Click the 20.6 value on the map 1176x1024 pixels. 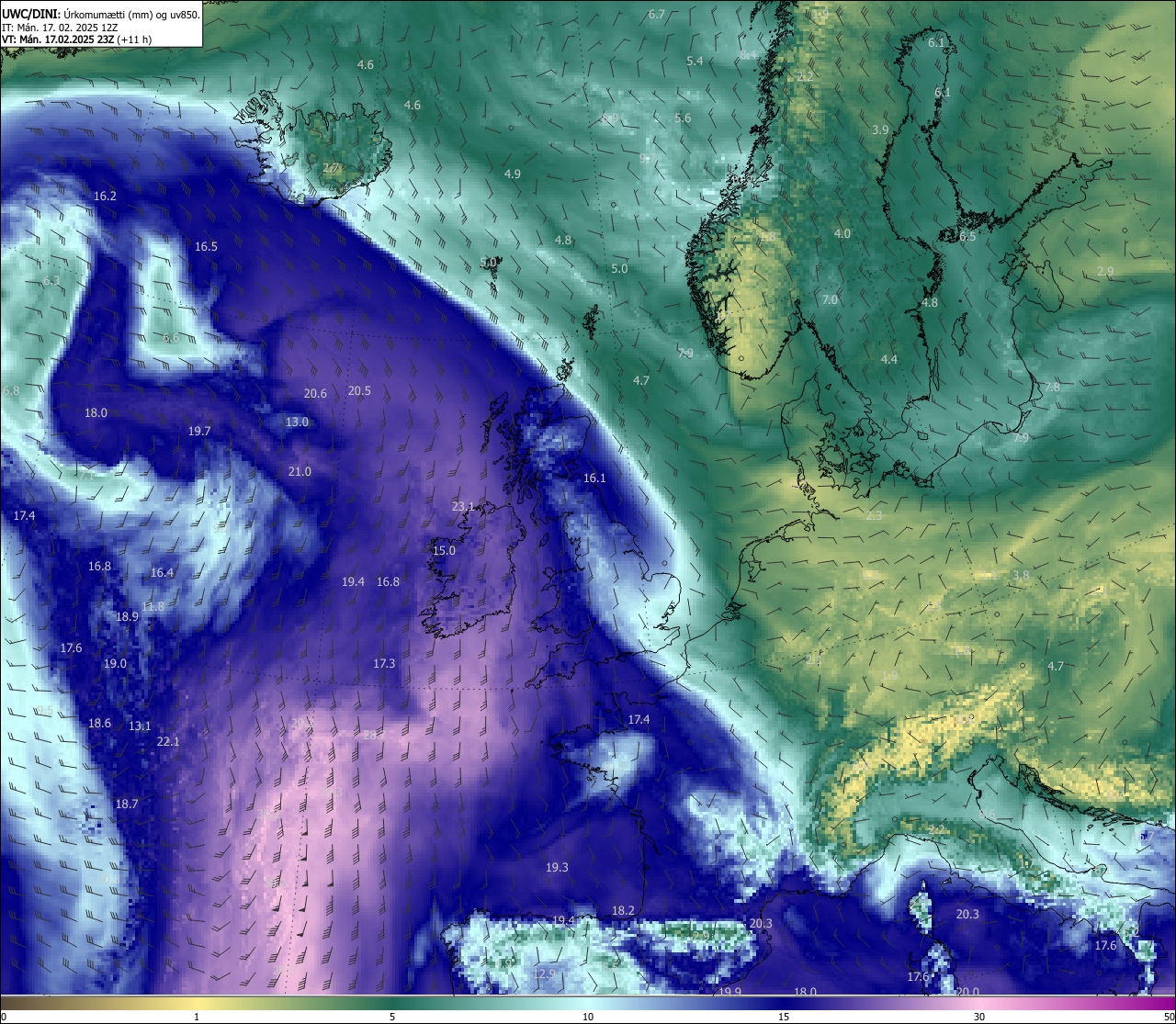315,393
